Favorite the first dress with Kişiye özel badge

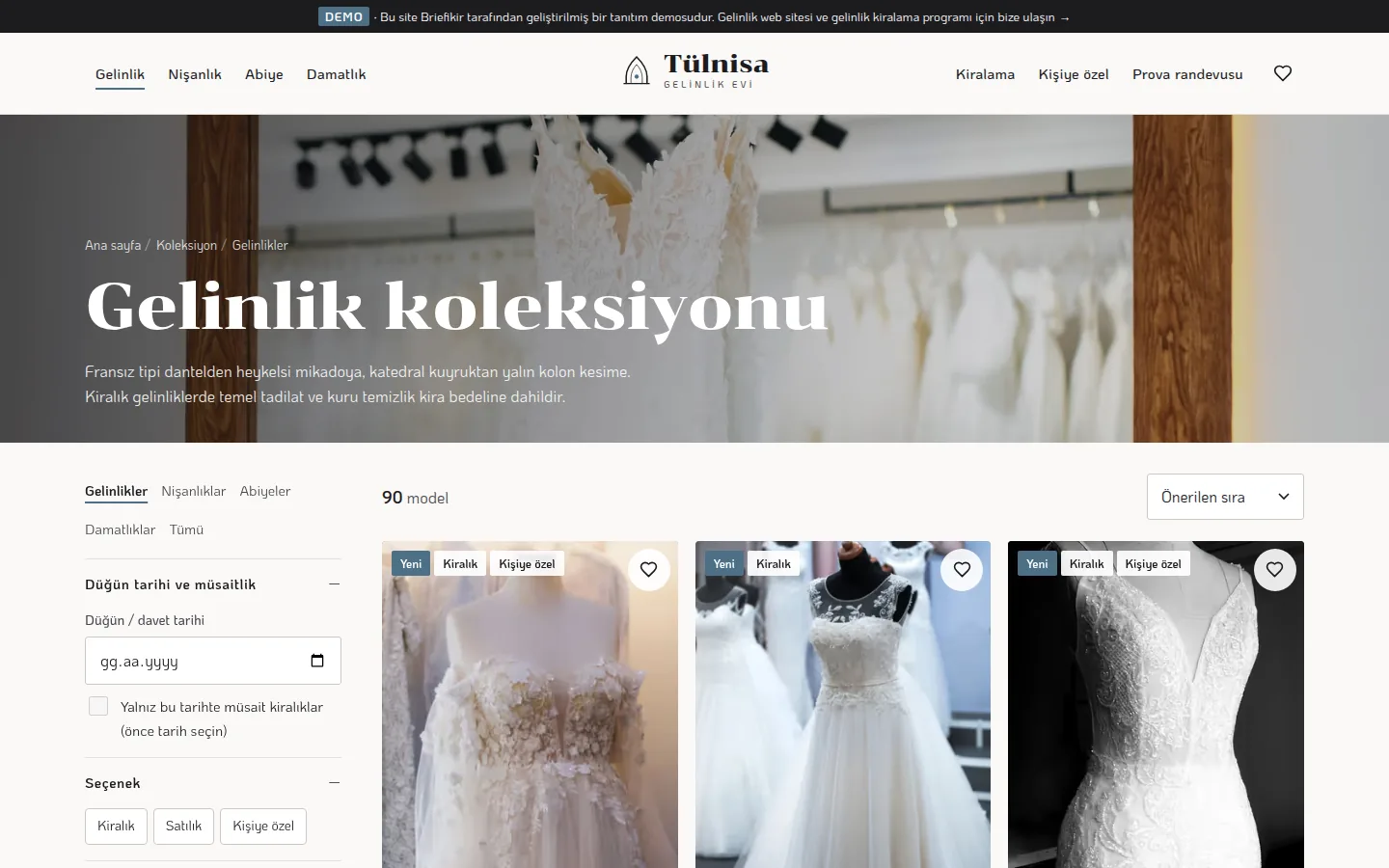pos(649,570)
